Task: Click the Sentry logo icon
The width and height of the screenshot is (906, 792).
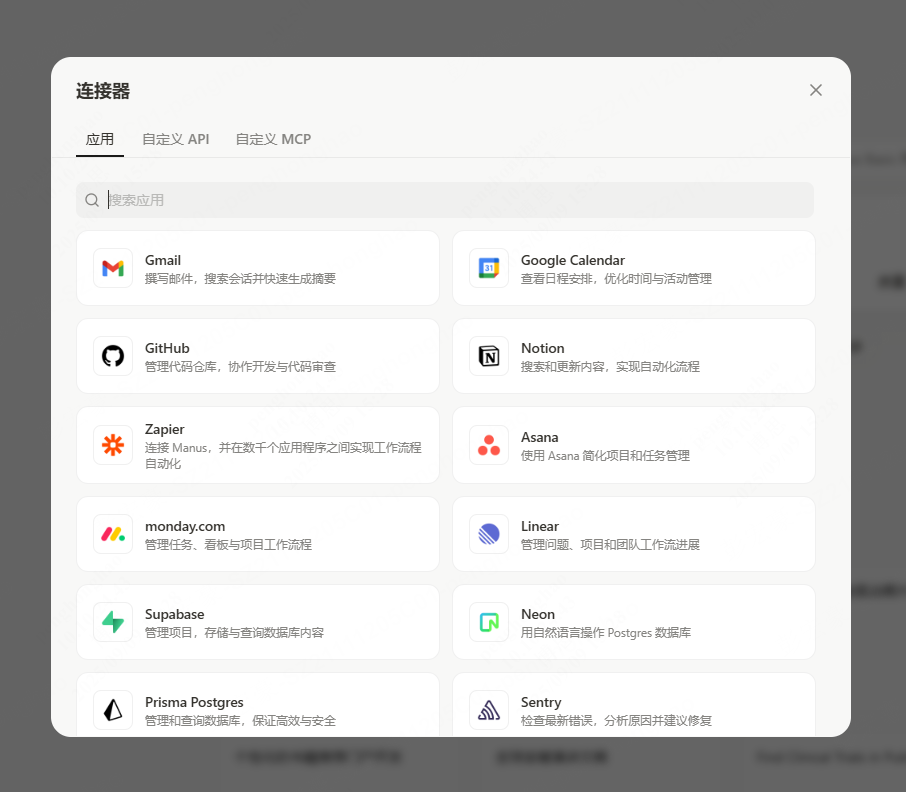Action: click(x=489, y=710)
